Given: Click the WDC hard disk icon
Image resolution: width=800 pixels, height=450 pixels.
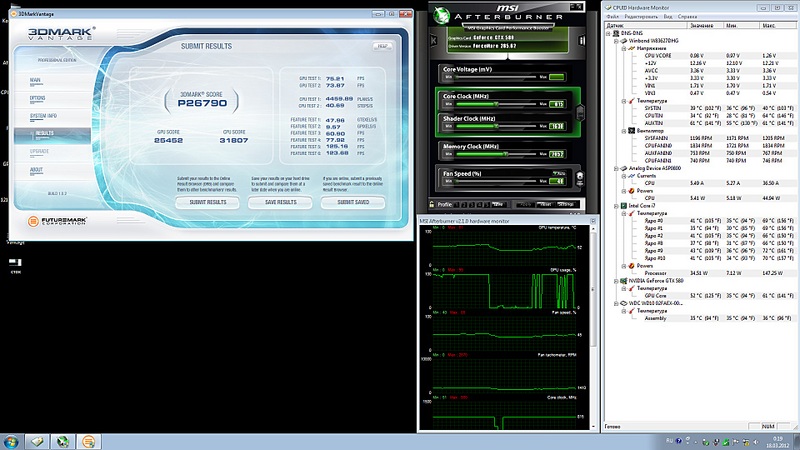Looking at the screenshot, I should point(623,303).
